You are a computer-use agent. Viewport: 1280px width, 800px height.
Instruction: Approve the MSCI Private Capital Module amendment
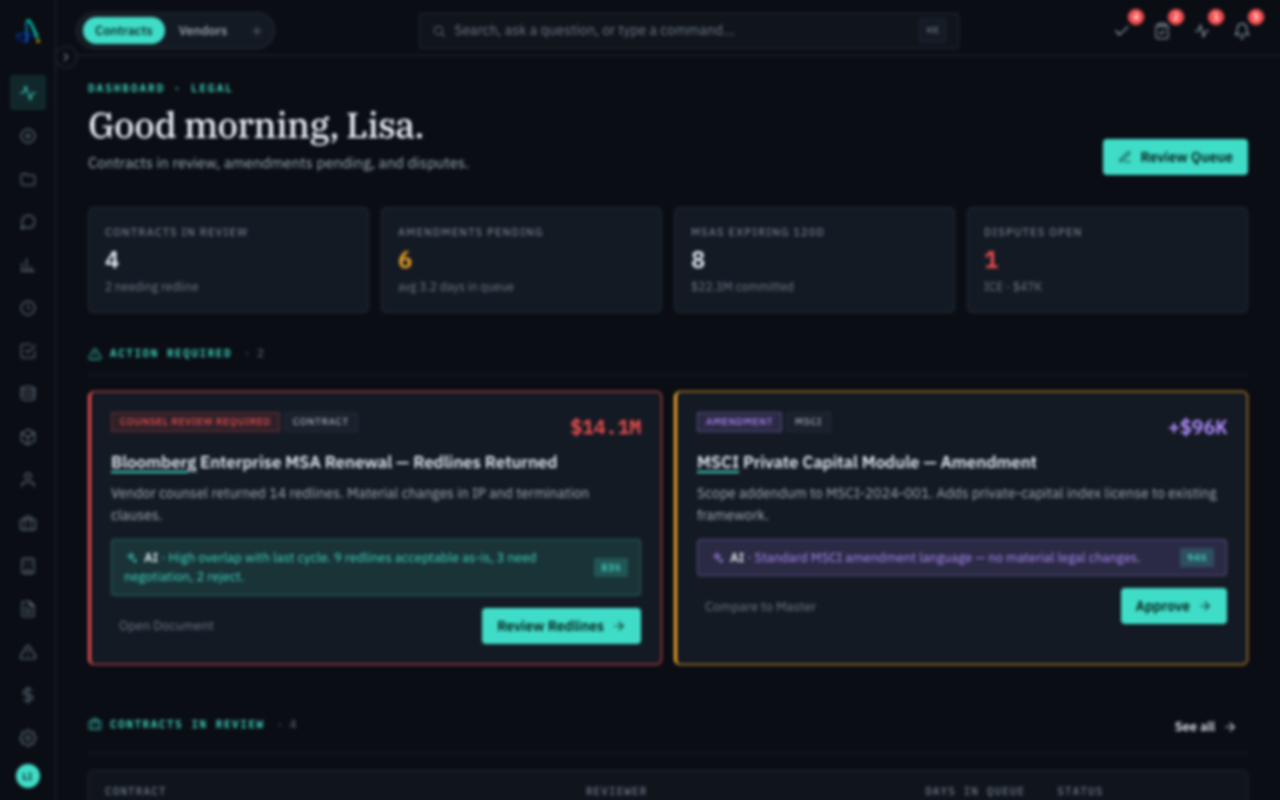point(1173,606)
